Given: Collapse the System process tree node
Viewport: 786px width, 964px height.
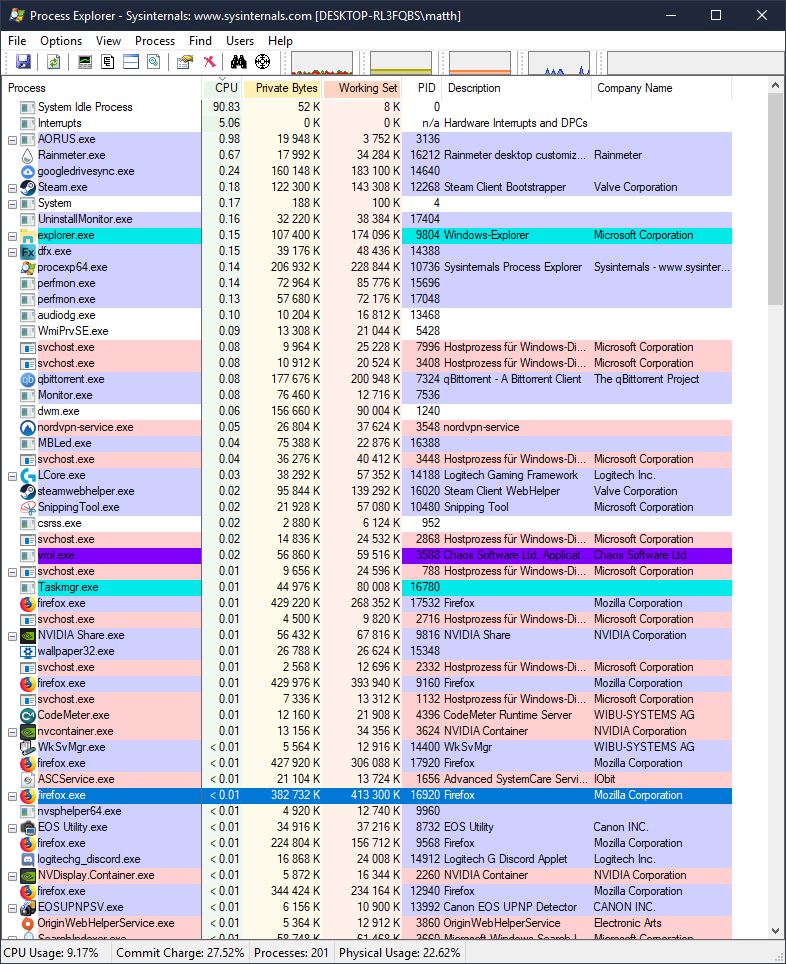Looking at the screenshot, I should click(x=12, y=203).
